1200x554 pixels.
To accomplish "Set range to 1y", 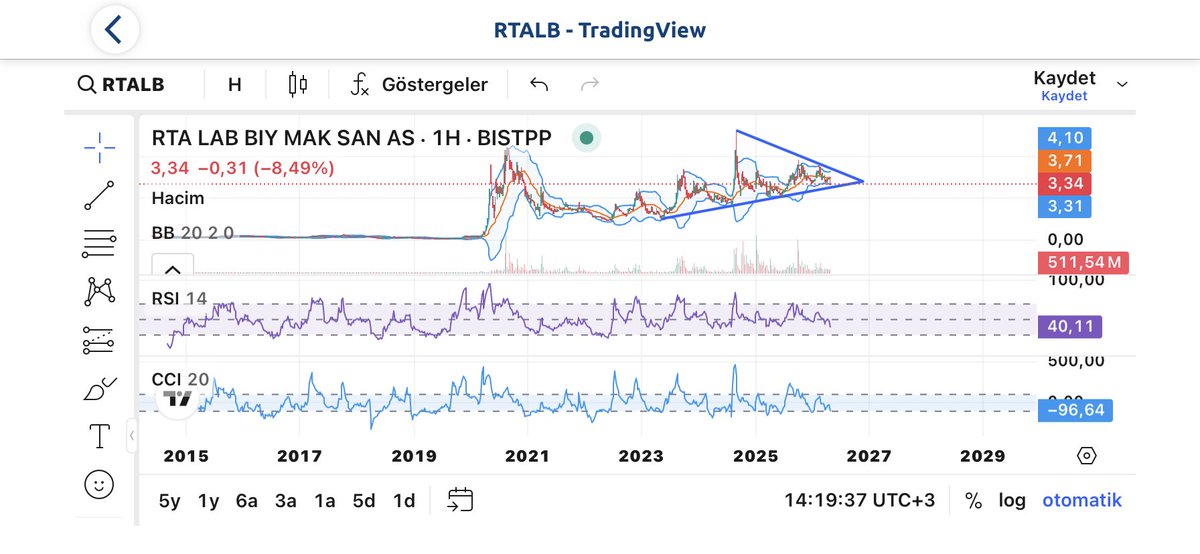I will tap(208, 501).
